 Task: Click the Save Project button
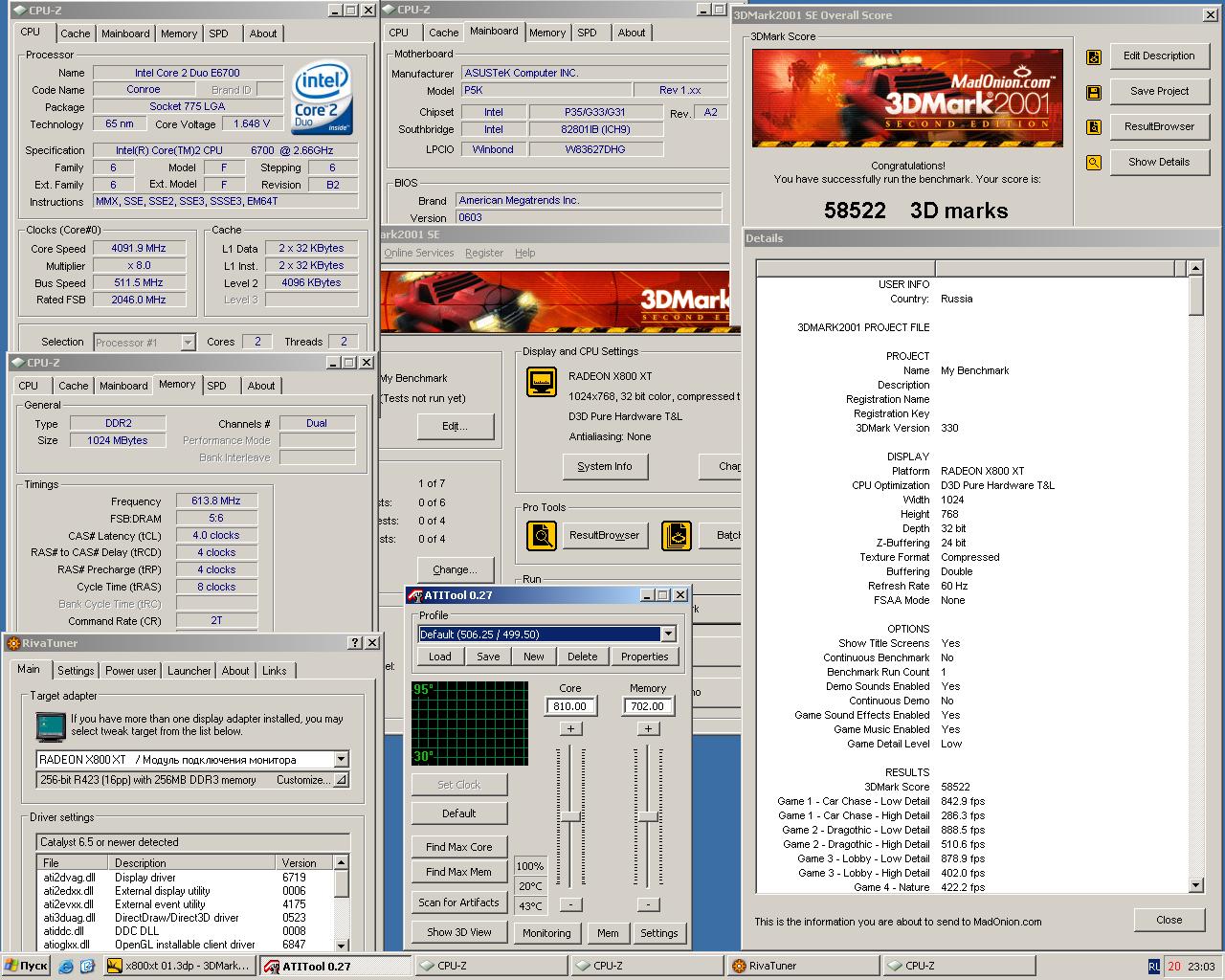click(x=1159, y=91)
